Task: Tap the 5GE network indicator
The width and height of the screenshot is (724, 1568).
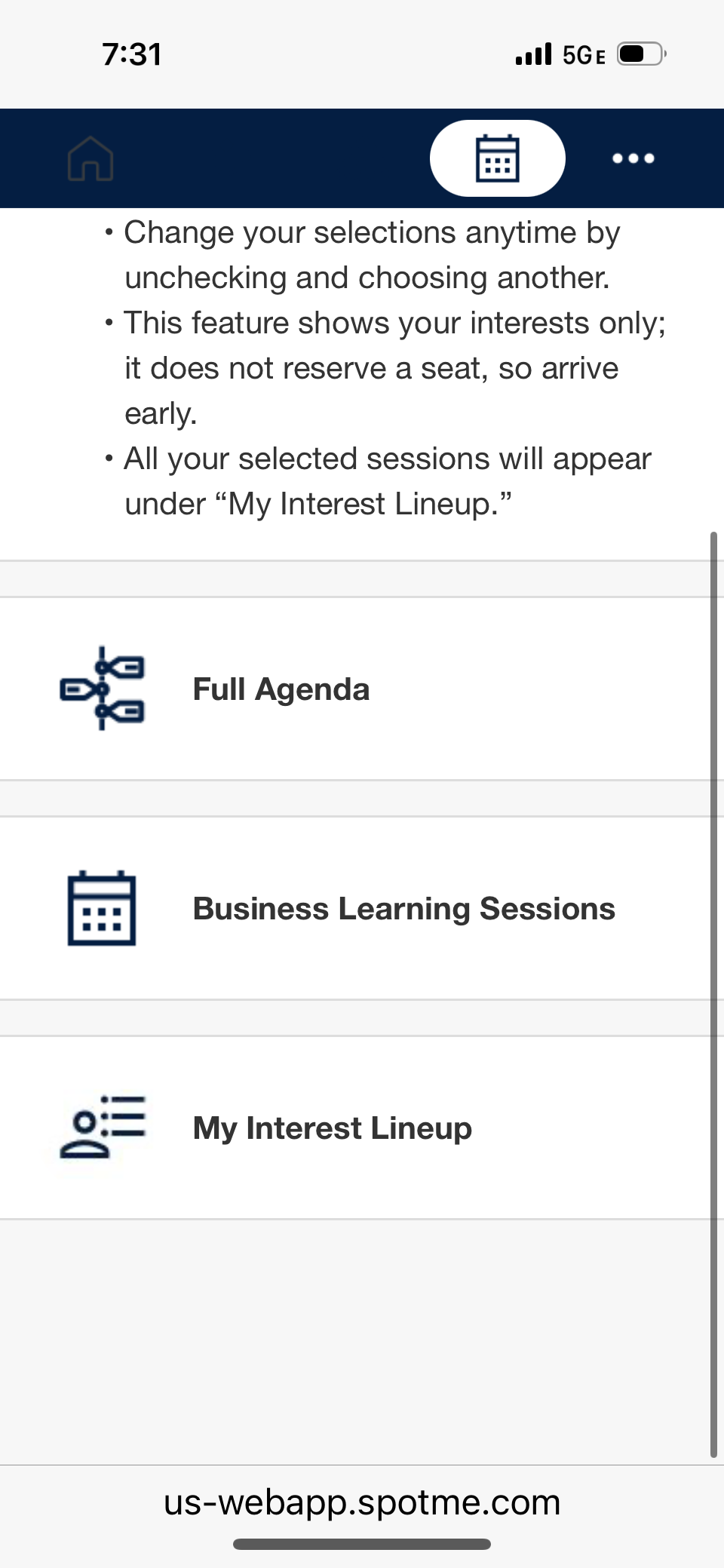Action: coord(581,54)
